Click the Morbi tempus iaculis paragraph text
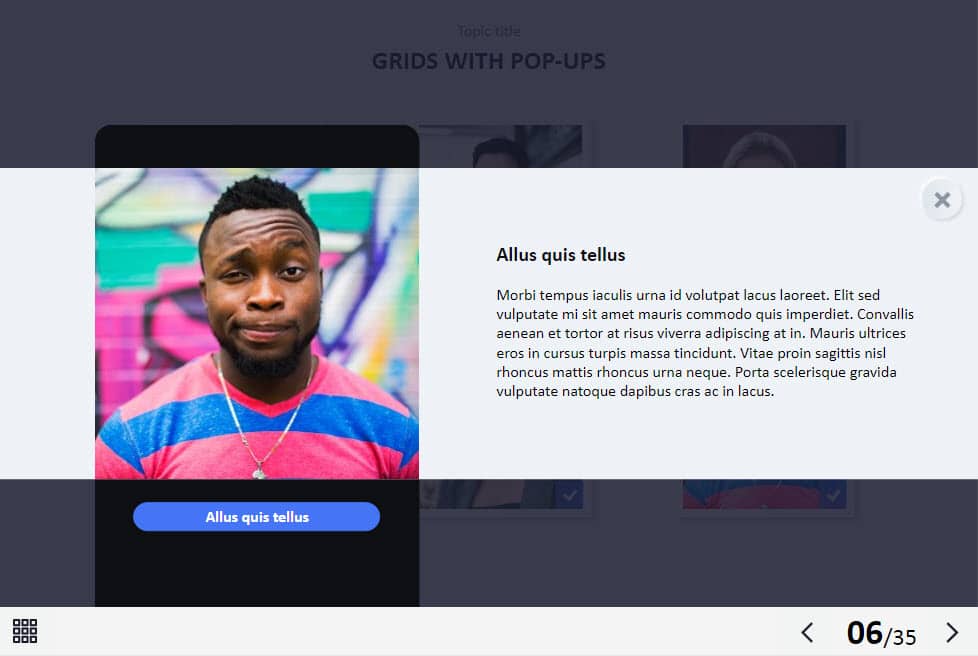The image size is (978, 656). click(x=705, y=343)
